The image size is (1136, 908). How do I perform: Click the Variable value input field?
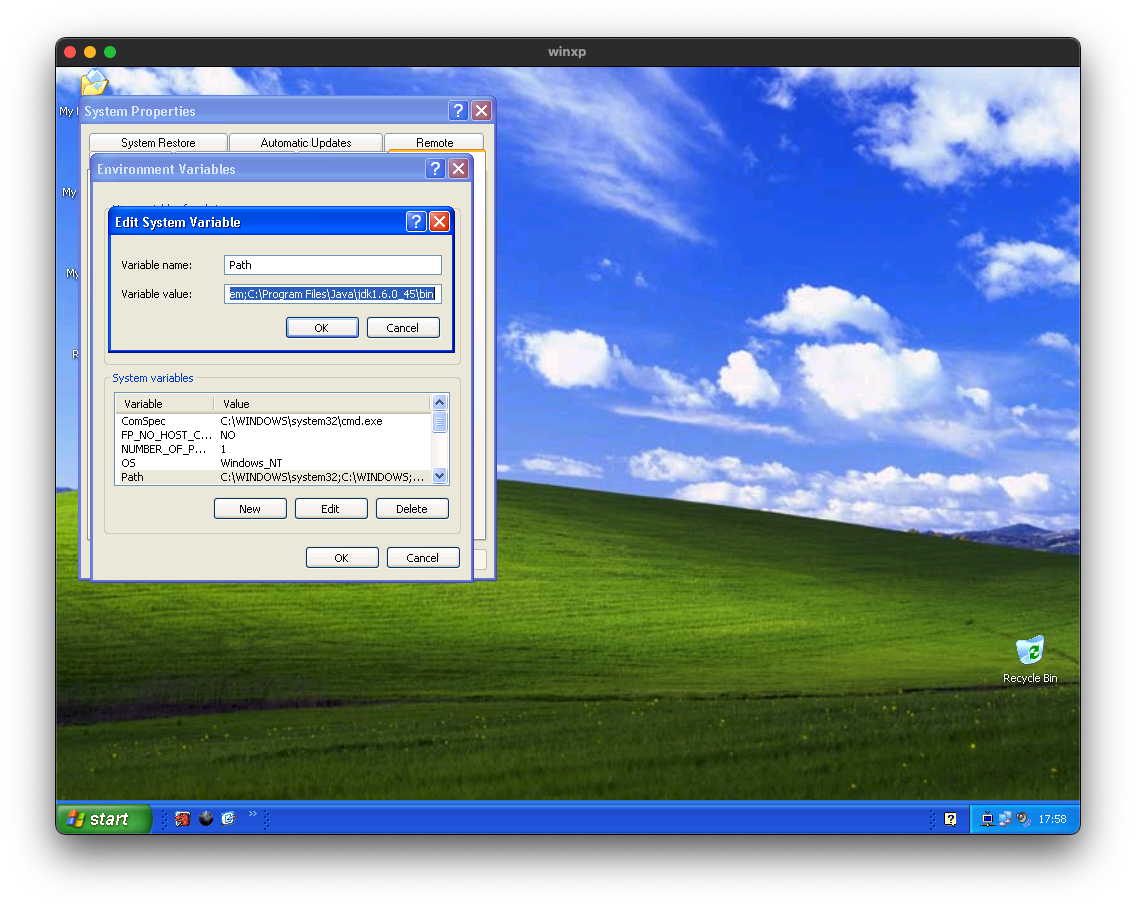coord(333,294)
